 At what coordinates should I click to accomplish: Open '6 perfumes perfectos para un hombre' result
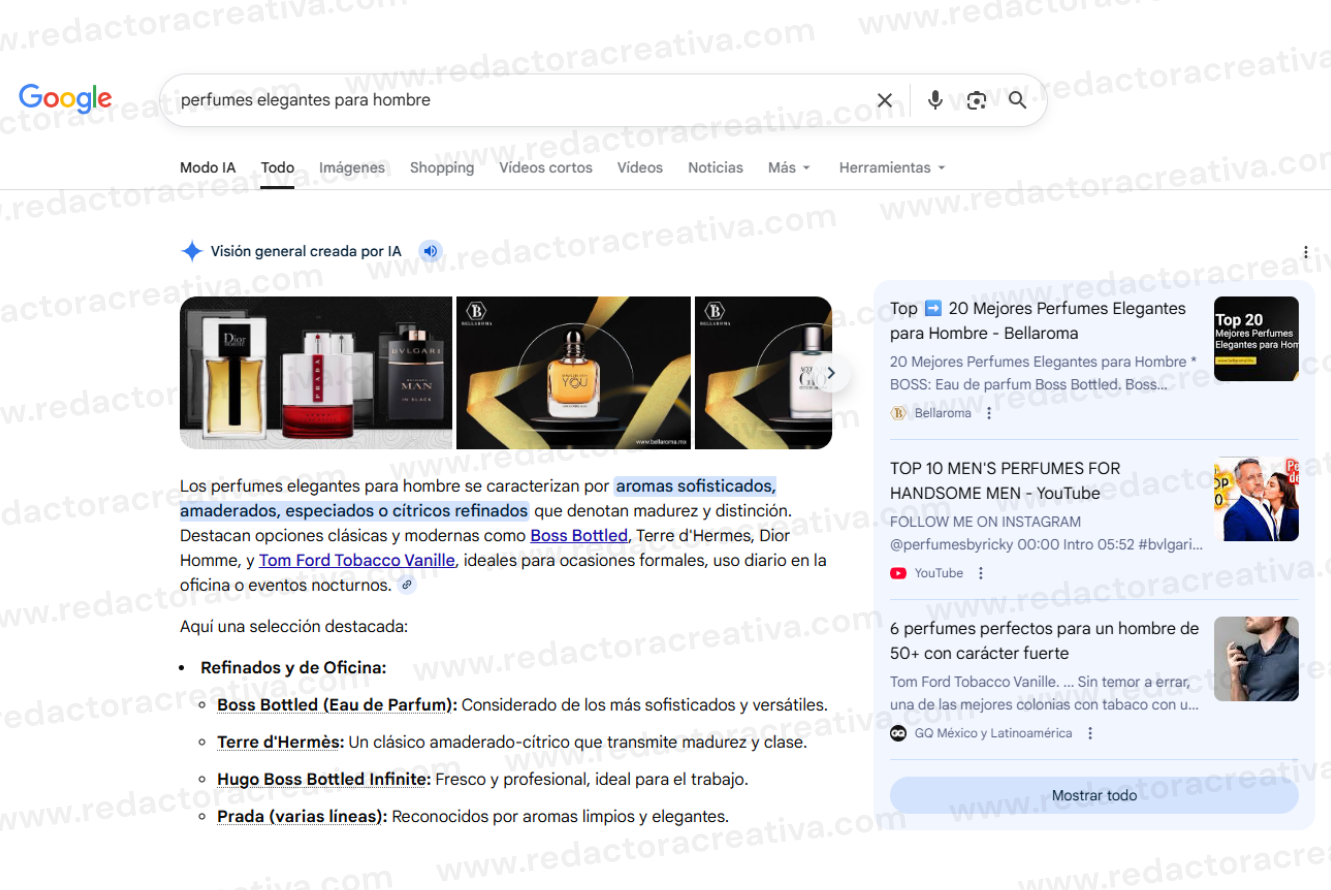tap(1044, 641)
